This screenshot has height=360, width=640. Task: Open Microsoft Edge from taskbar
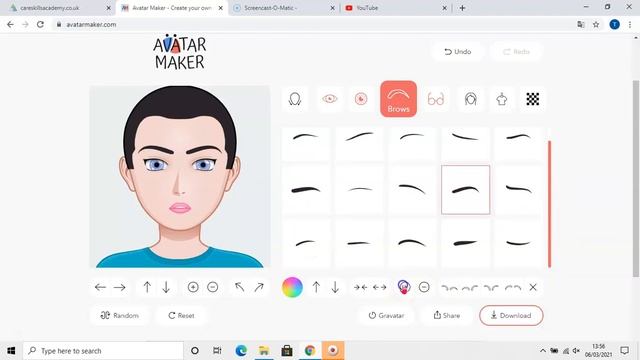click(241, 351)
